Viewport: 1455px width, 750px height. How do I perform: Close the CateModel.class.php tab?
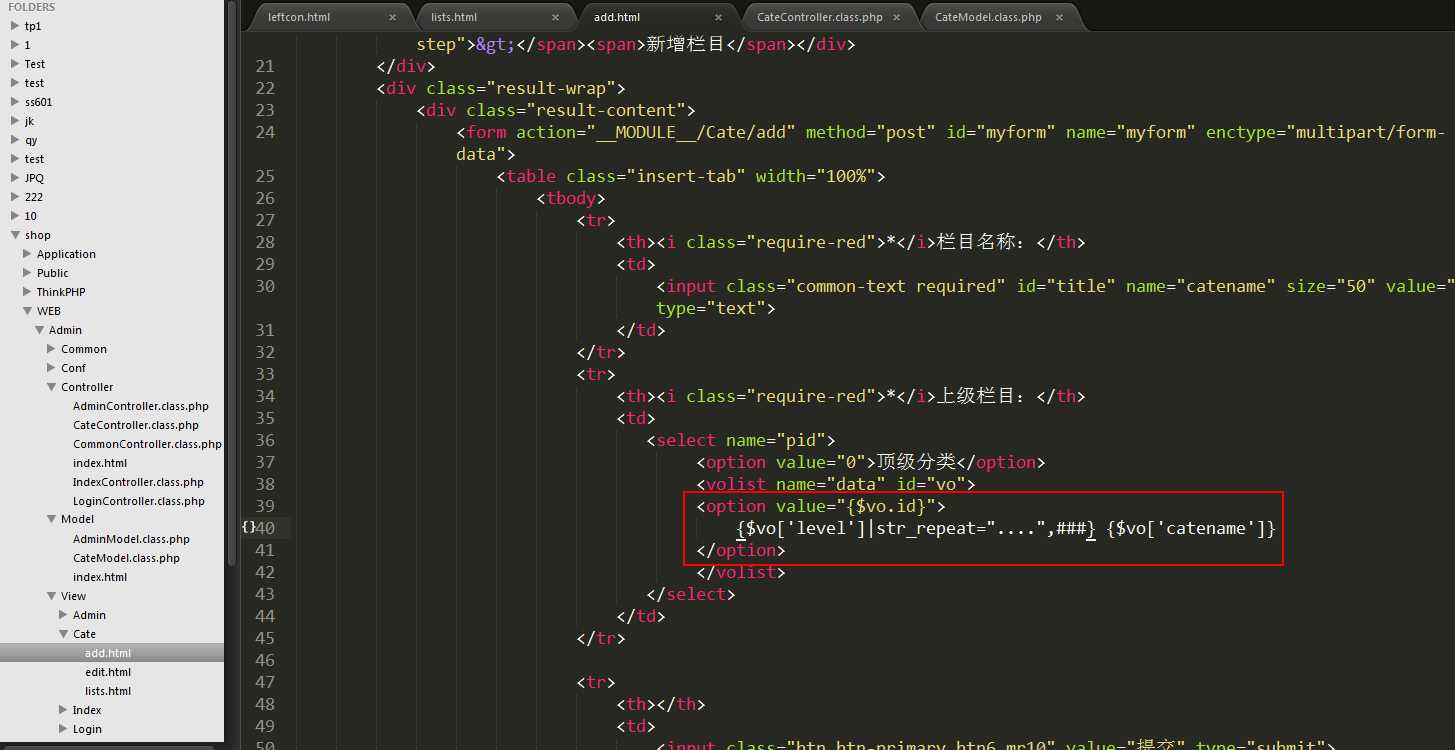tap(1059, 17)
